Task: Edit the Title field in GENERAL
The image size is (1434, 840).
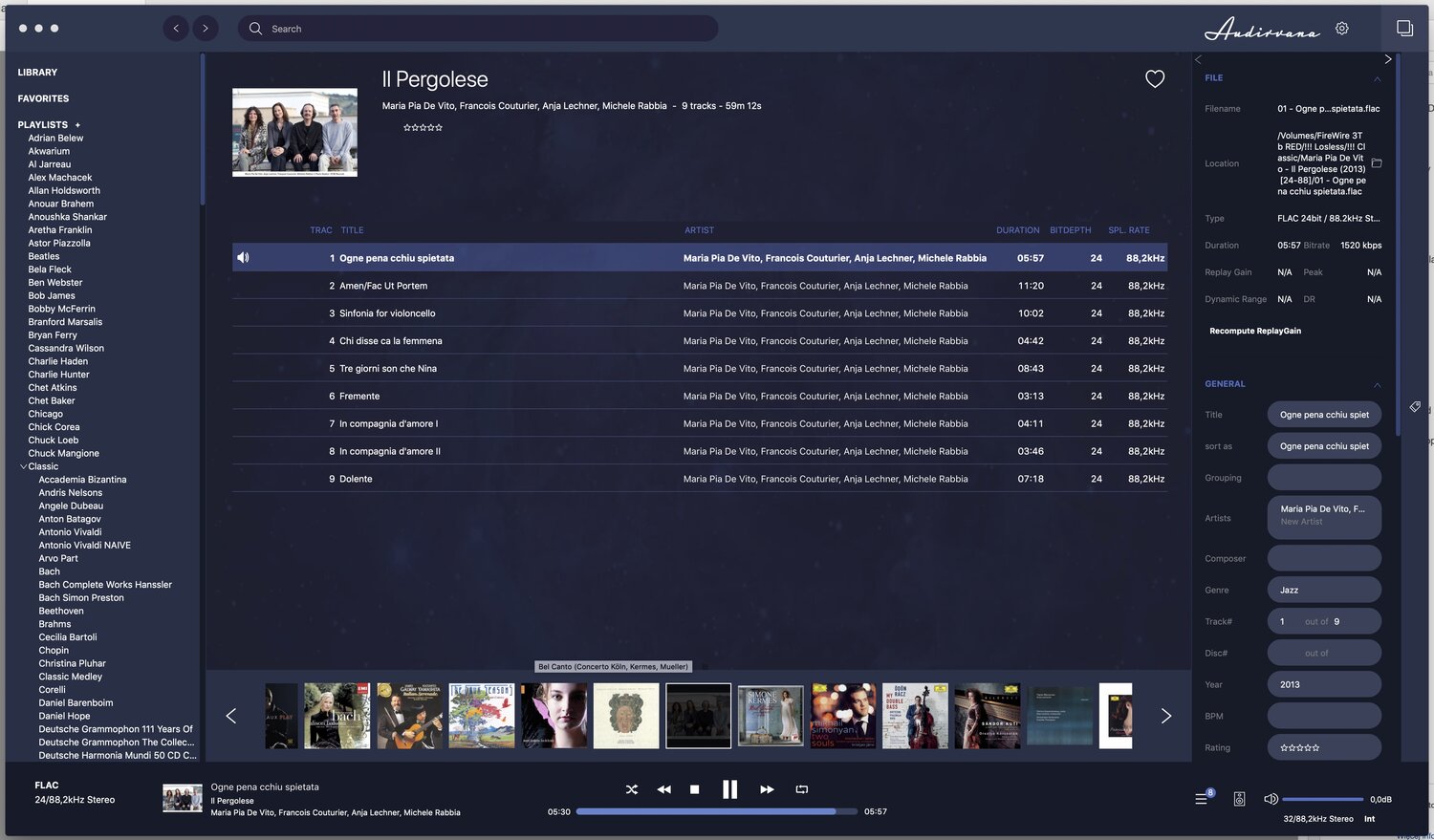Action: coord(1324,415)
